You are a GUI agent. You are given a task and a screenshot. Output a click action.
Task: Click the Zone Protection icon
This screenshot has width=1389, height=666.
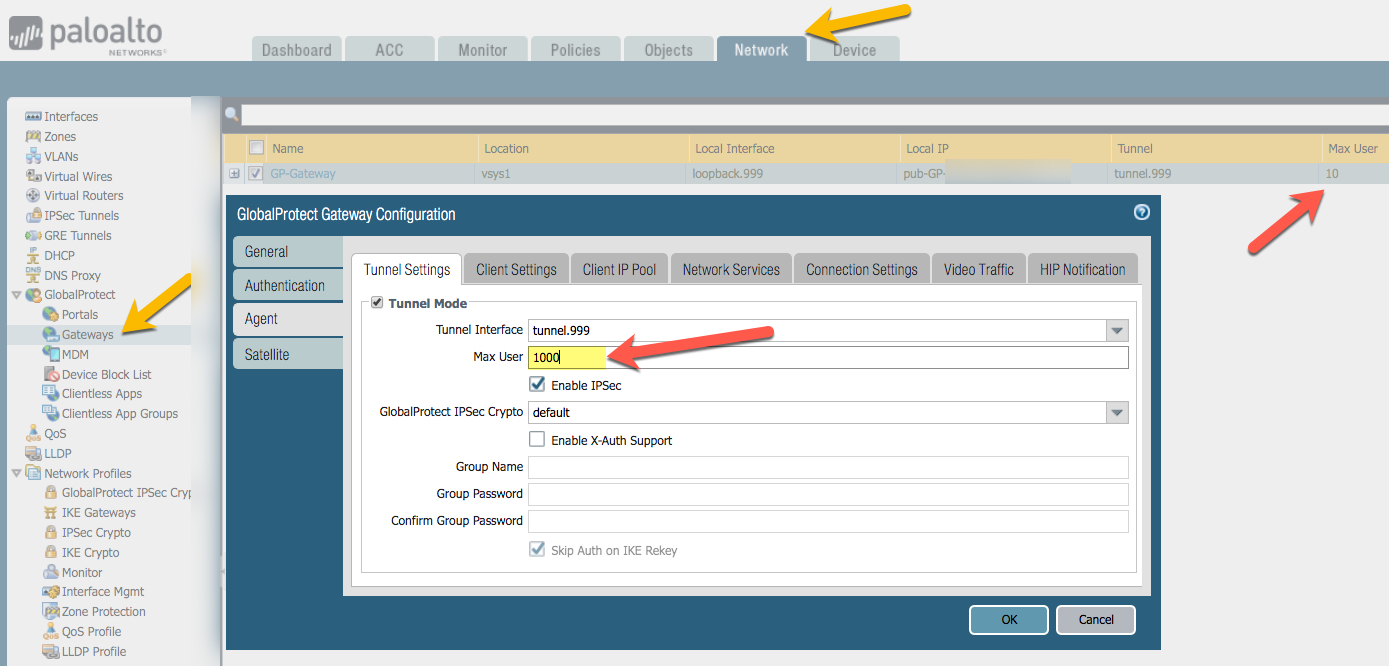(x=52, y=612)
